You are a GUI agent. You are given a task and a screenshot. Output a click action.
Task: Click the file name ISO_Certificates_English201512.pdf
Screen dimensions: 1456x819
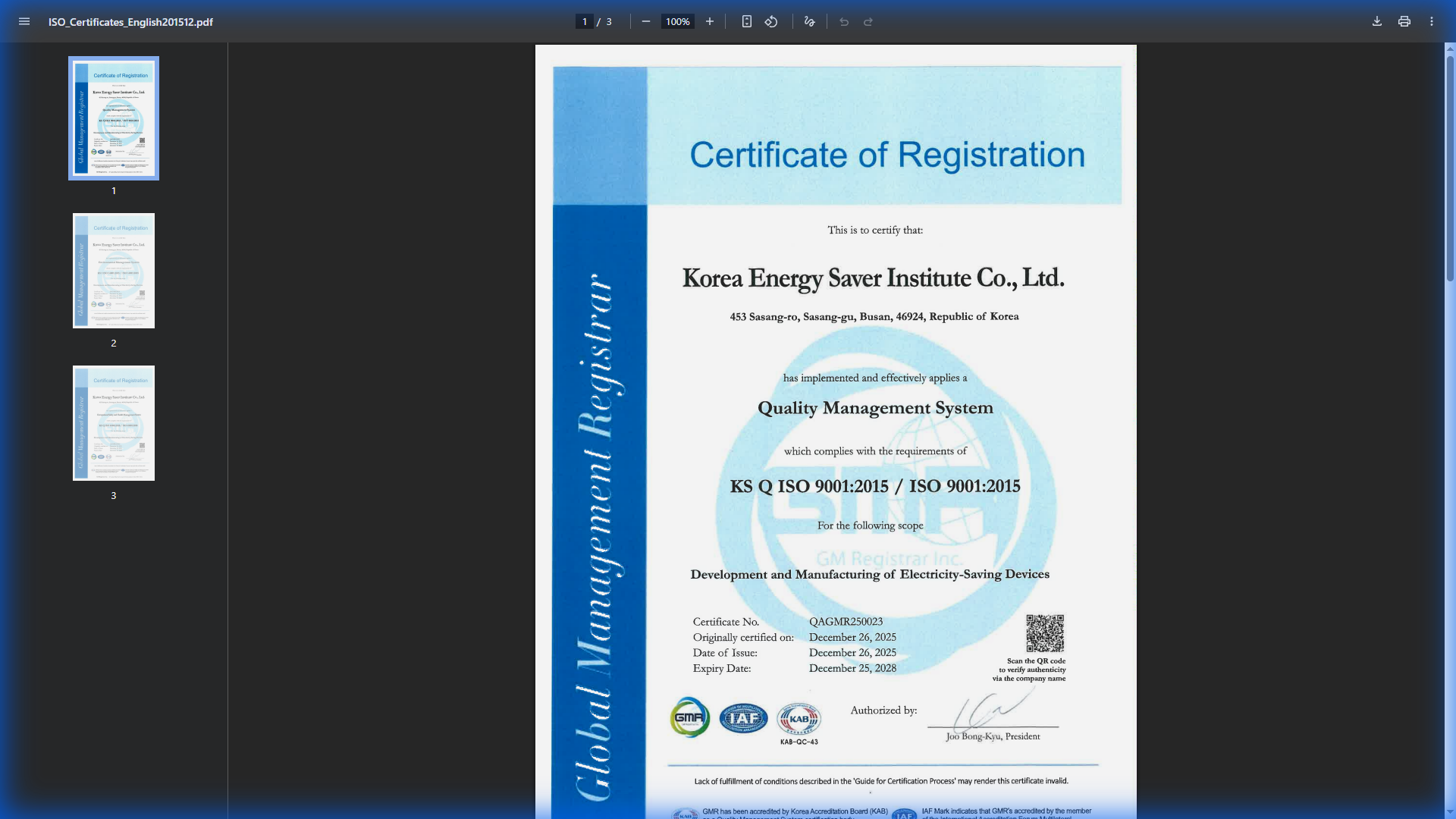click(130, 22)
